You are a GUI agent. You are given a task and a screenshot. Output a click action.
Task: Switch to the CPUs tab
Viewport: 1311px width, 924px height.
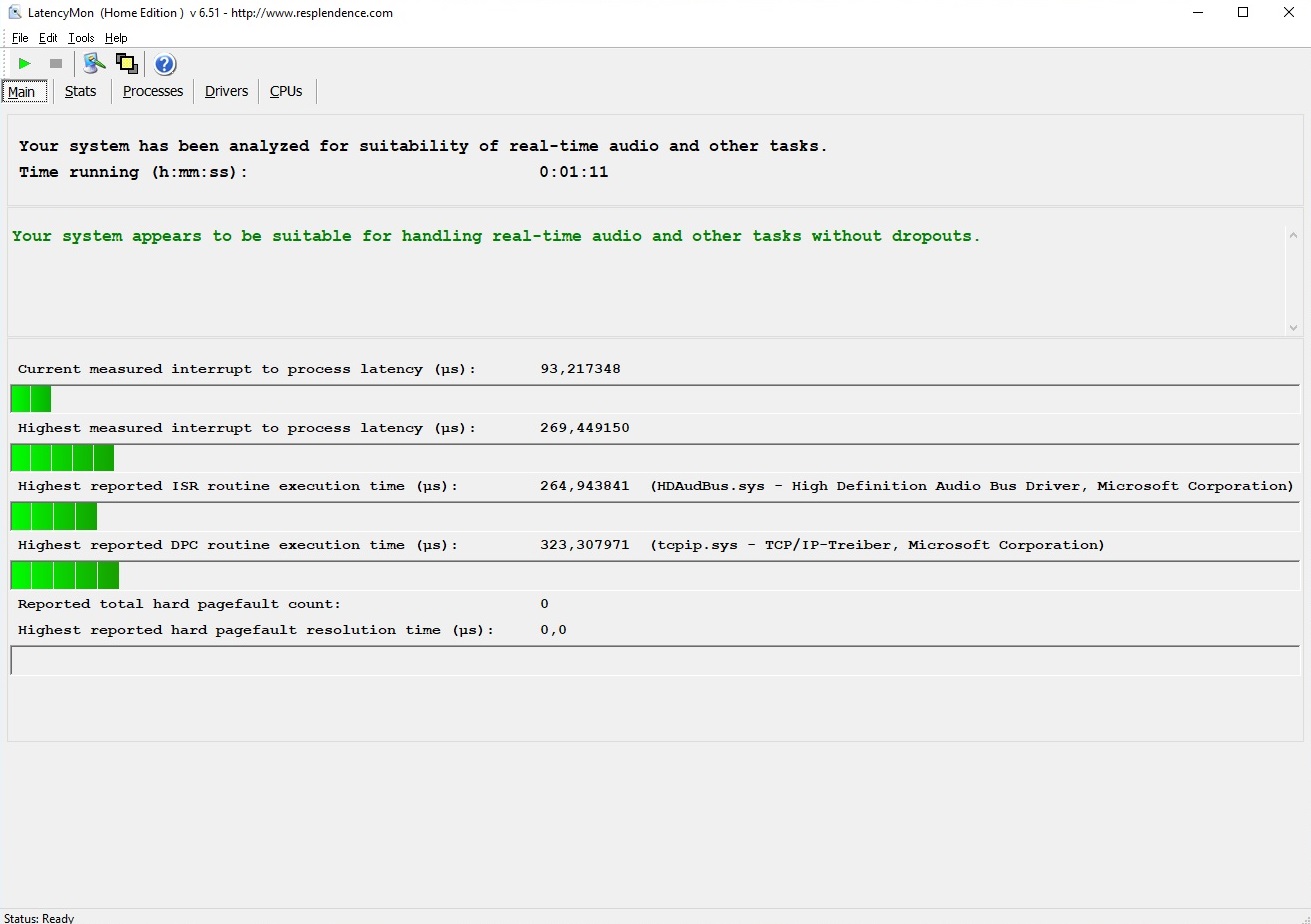(x=286, y=91)
